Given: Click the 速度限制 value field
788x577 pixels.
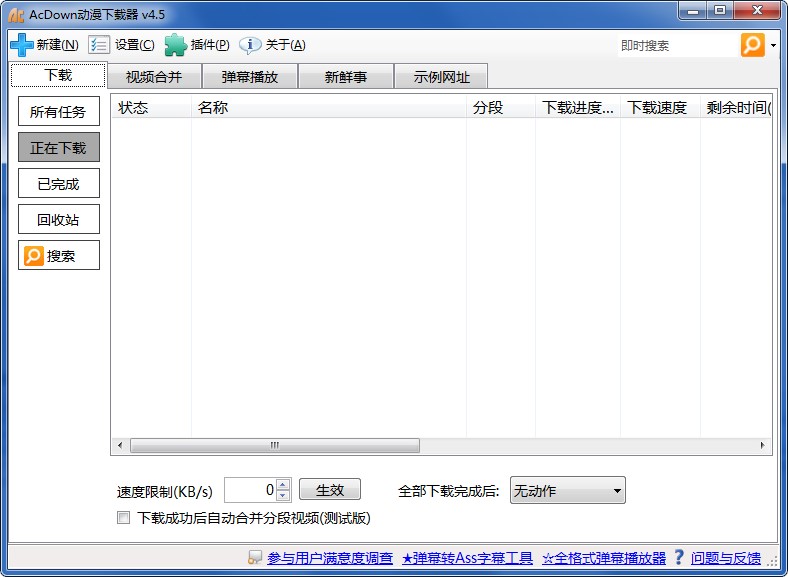Looking at the screenshot, I should (250, 490).
